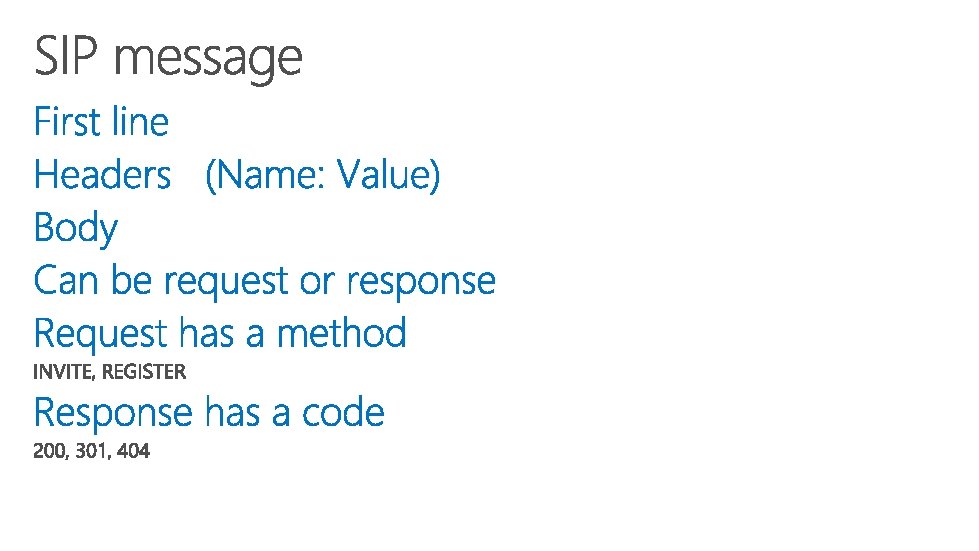Screen dimensions: 979x551
Task: Click the word "message" in the slide title
Action: [x=210, y=59]
